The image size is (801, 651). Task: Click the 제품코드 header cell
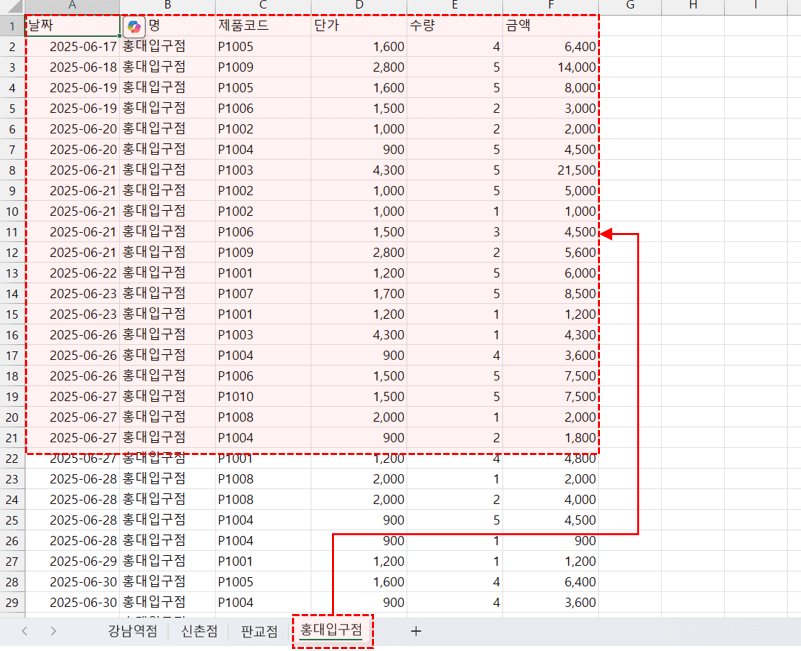pos(262,26)
